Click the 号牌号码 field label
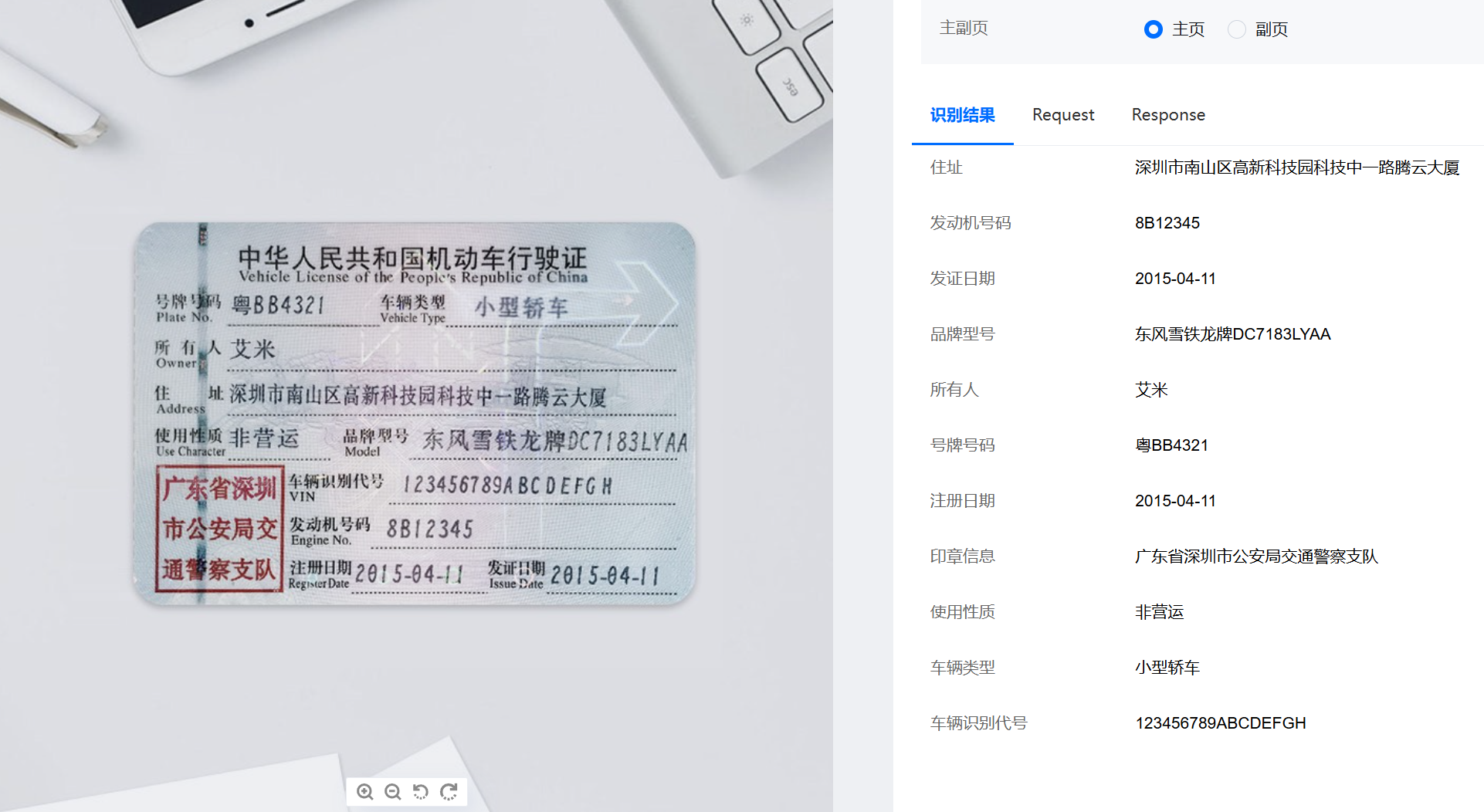Image resolution: width=1484 pixels, height=812 pixels. coord(962,445)
